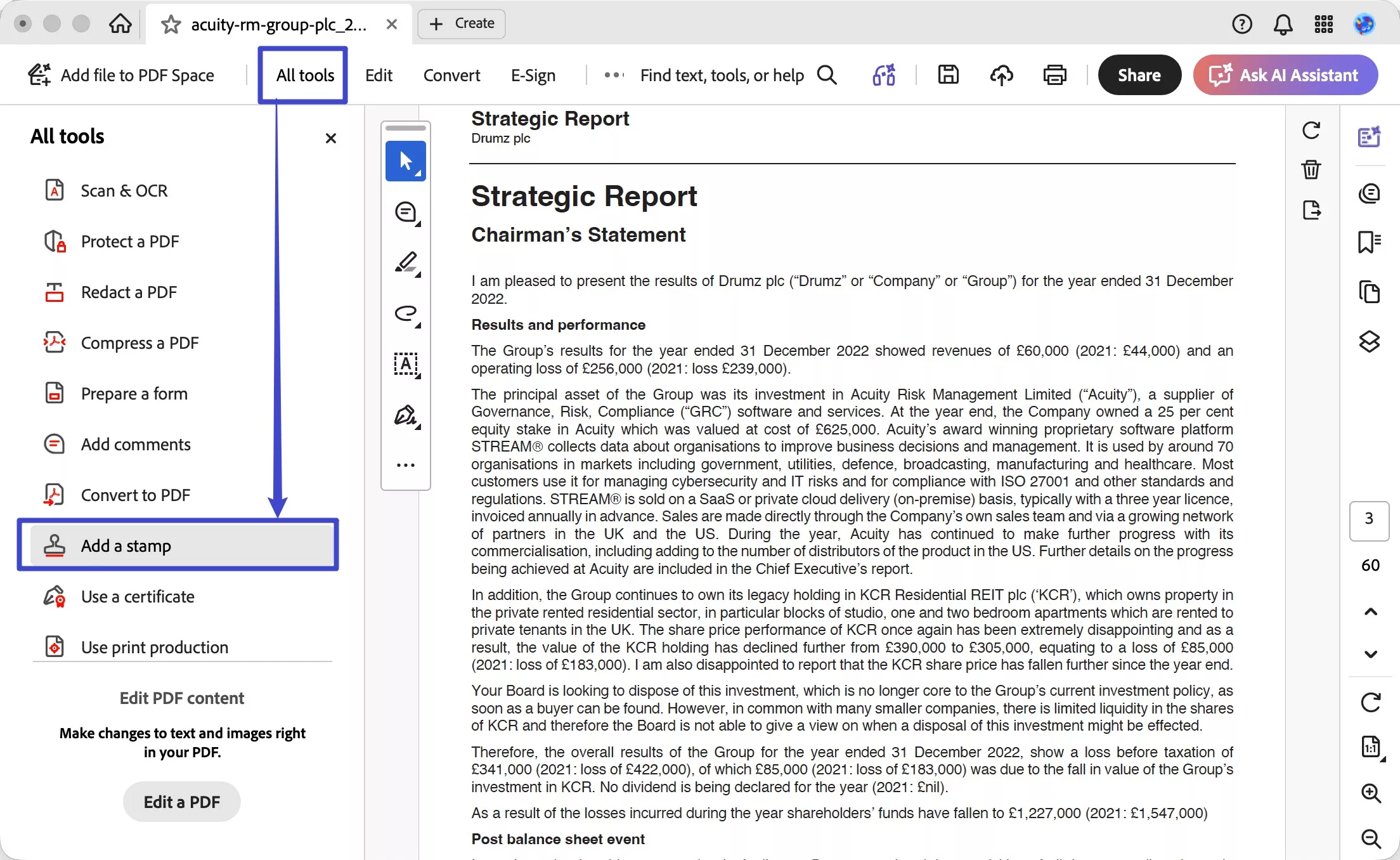Delete page with the trash icon

point(1311,169)
